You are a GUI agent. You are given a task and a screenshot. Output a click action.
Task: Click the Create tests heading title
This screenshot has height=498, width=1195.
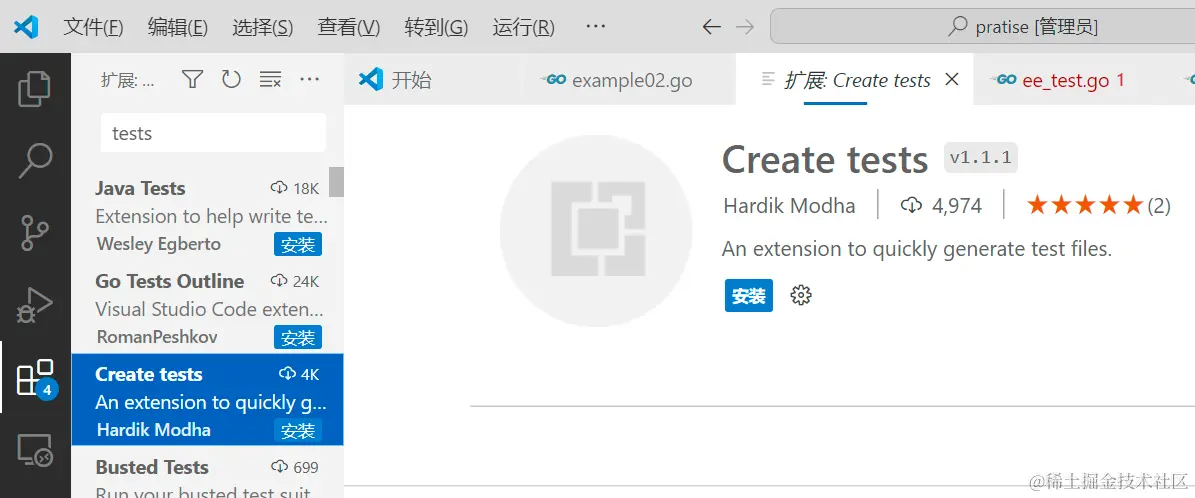(x=825, y=160)
